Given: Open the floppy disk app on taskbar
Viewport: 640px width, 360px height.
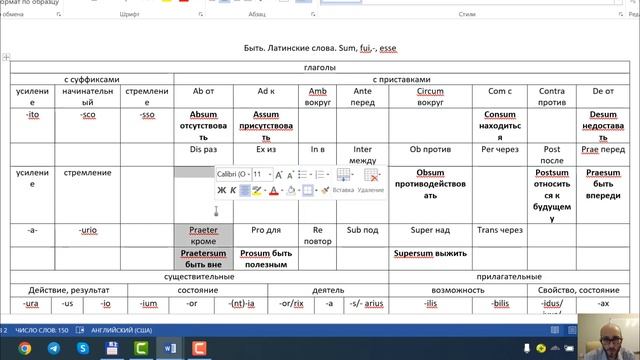Looking at the screenshot, I should 112,349.
